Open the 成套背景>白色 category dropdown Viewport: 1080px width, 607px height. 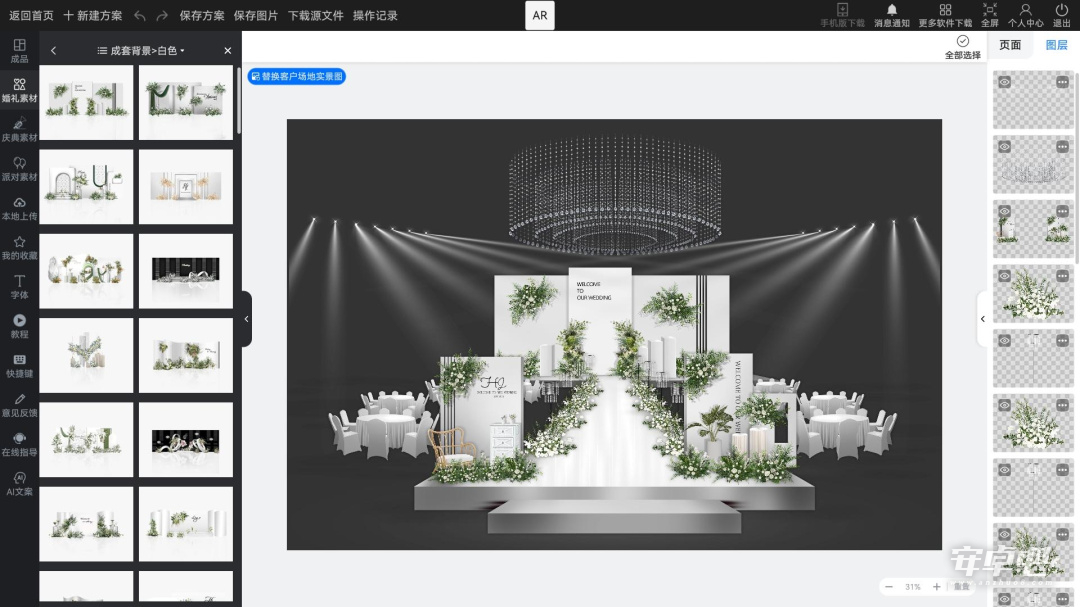pos(141,50)
